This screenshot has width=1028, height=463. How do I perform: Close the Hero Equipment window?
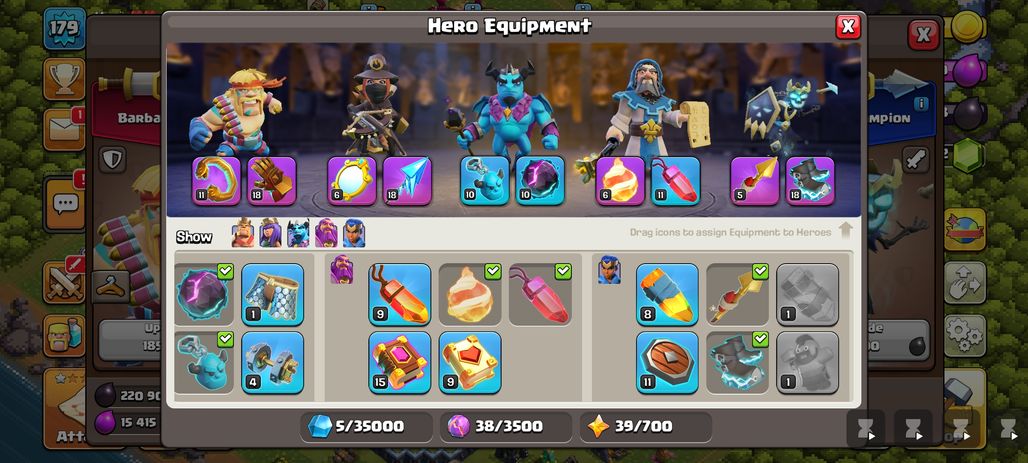[848, 26]
